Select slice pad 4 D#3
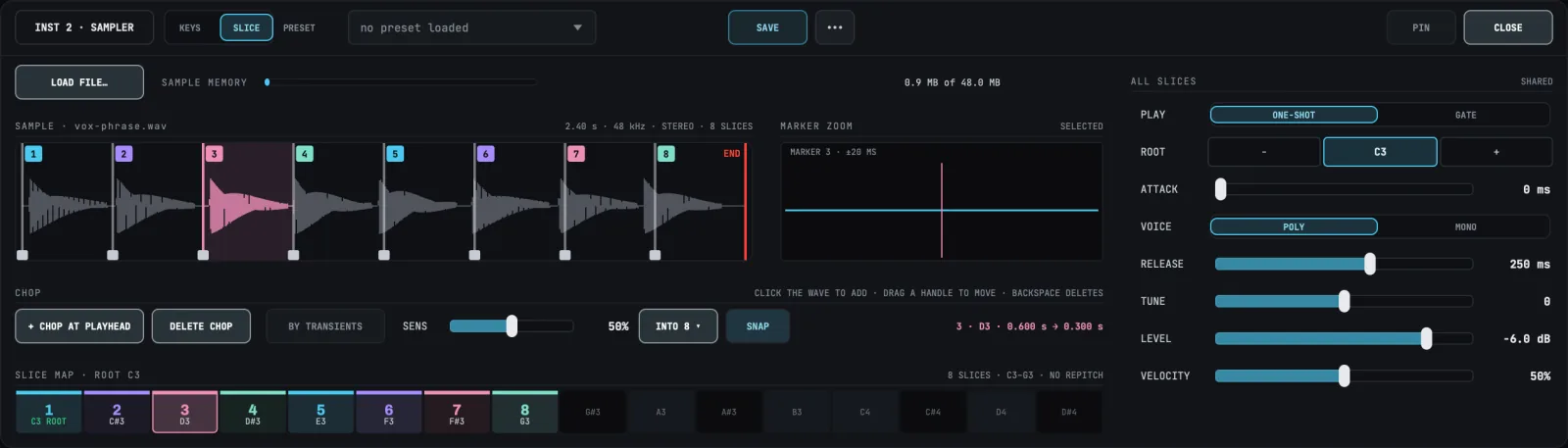Screen dimensions: 1568x448 tap(253, 413)
